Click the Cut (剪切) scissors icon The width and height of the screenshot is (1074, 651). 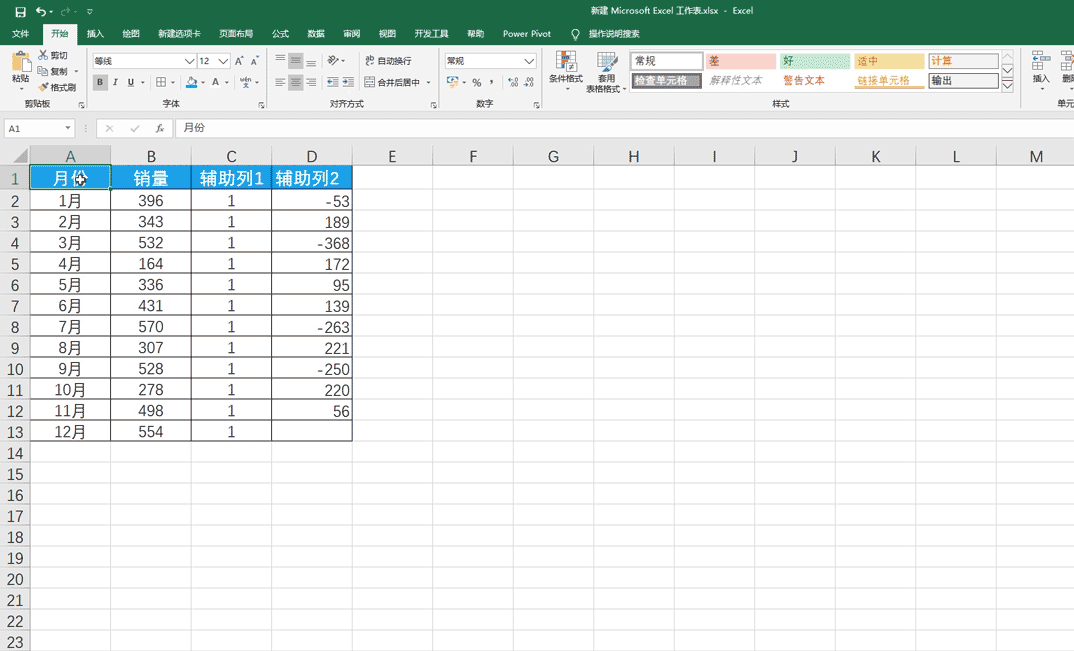pos(43,55)
